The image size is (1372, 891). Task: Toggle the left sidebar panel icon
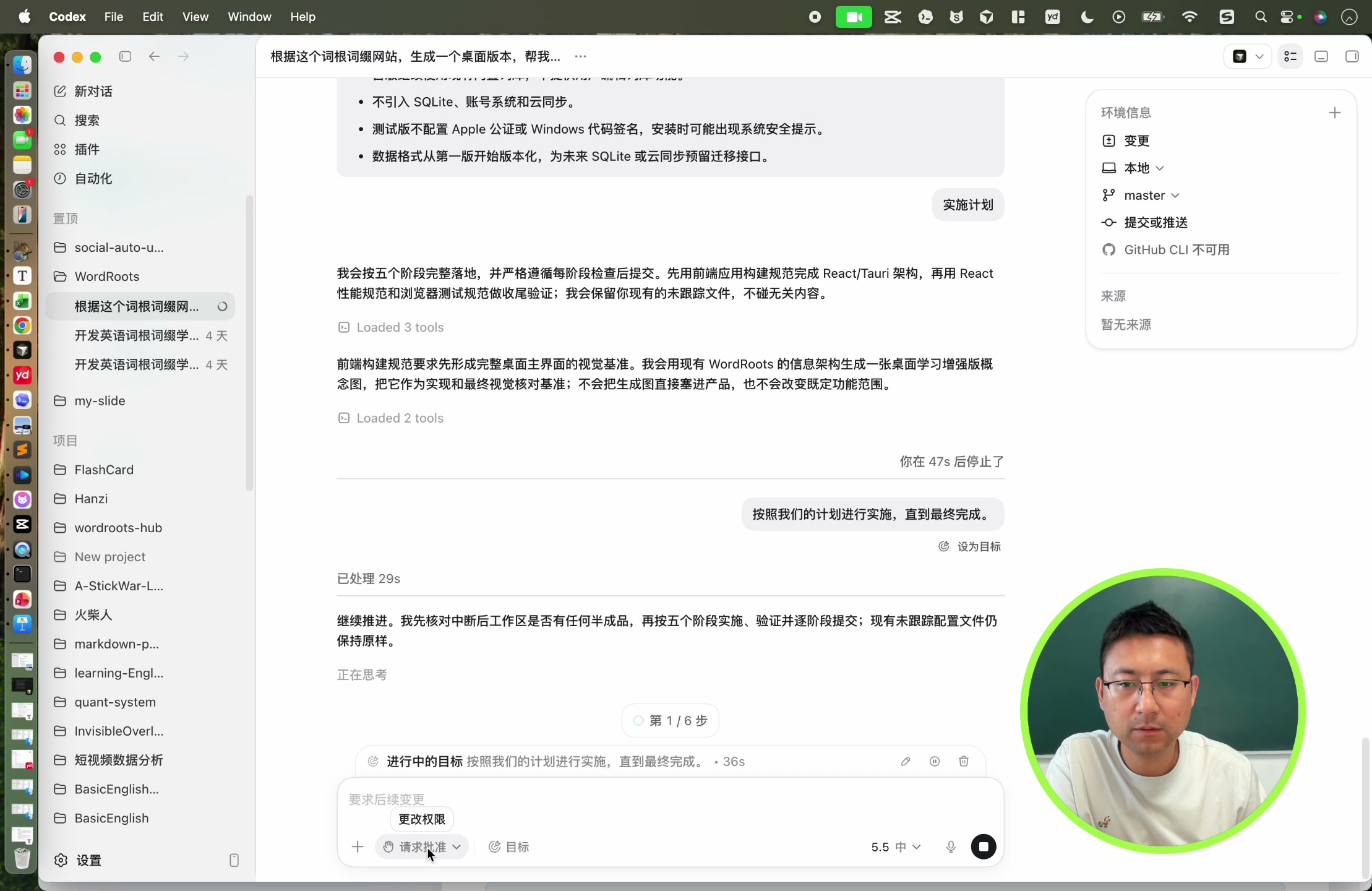pos(126,56)
